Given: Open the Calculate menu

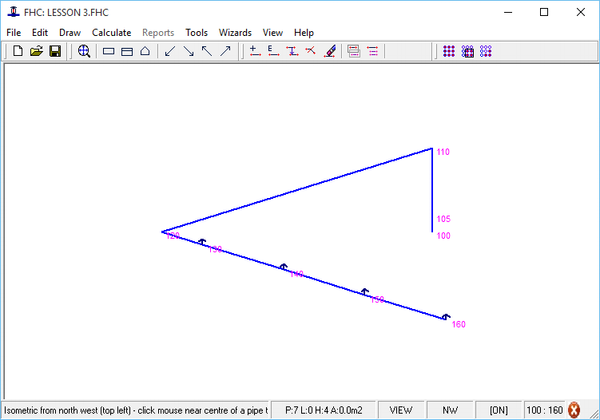Looking at the screenshot, I should click(x=111, y=32).
